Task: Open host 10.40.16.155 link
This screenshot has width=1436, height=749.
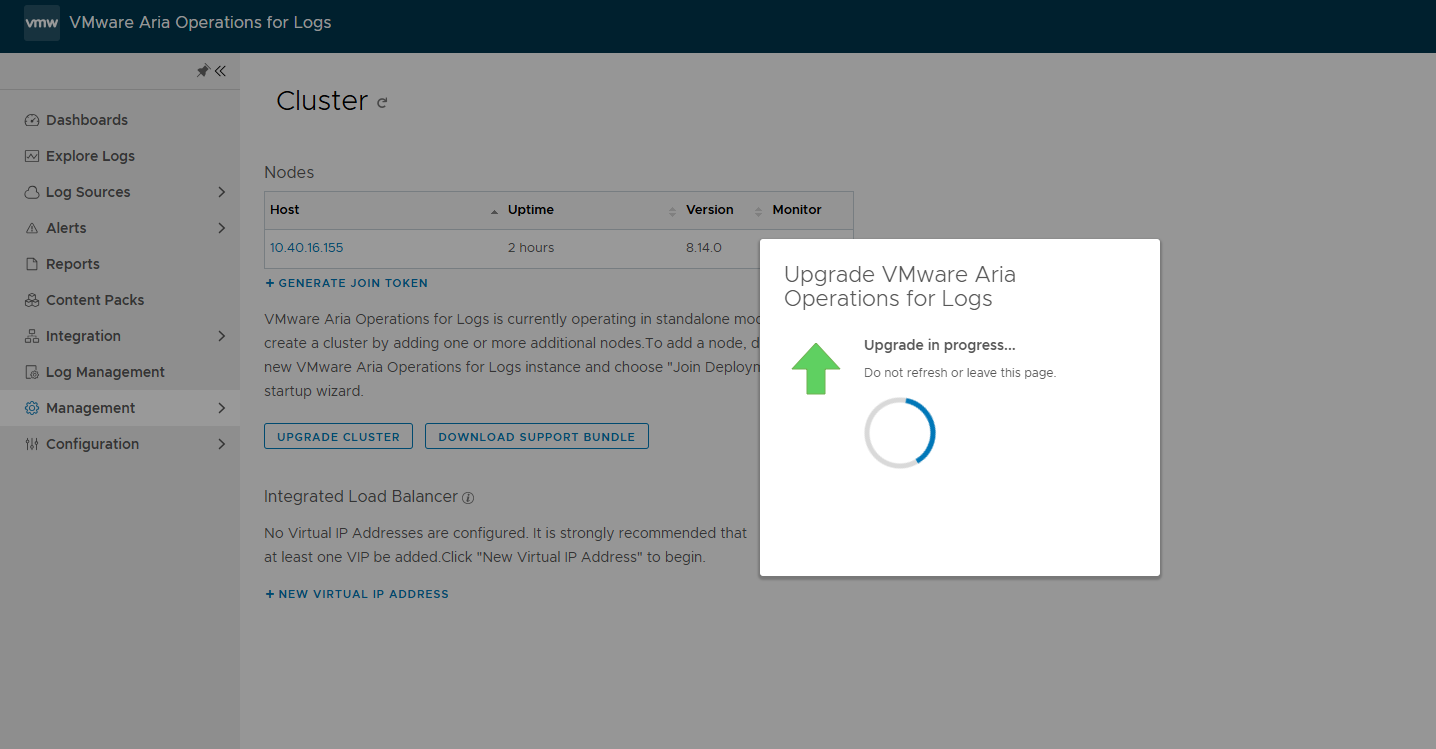Action: point(306,247)
